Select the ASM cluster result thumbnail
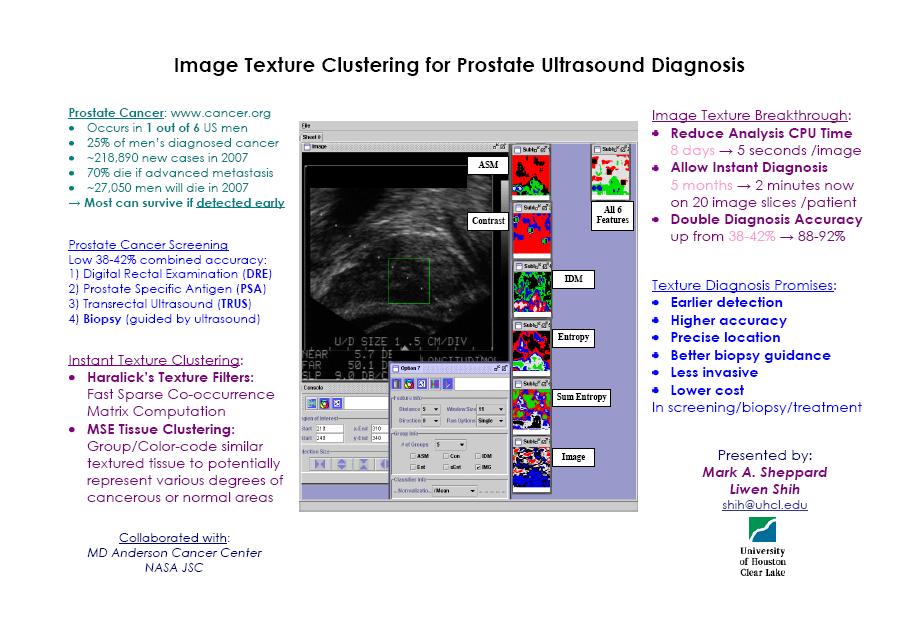Screen dimensions: 924x640 [x=531, y=175]
